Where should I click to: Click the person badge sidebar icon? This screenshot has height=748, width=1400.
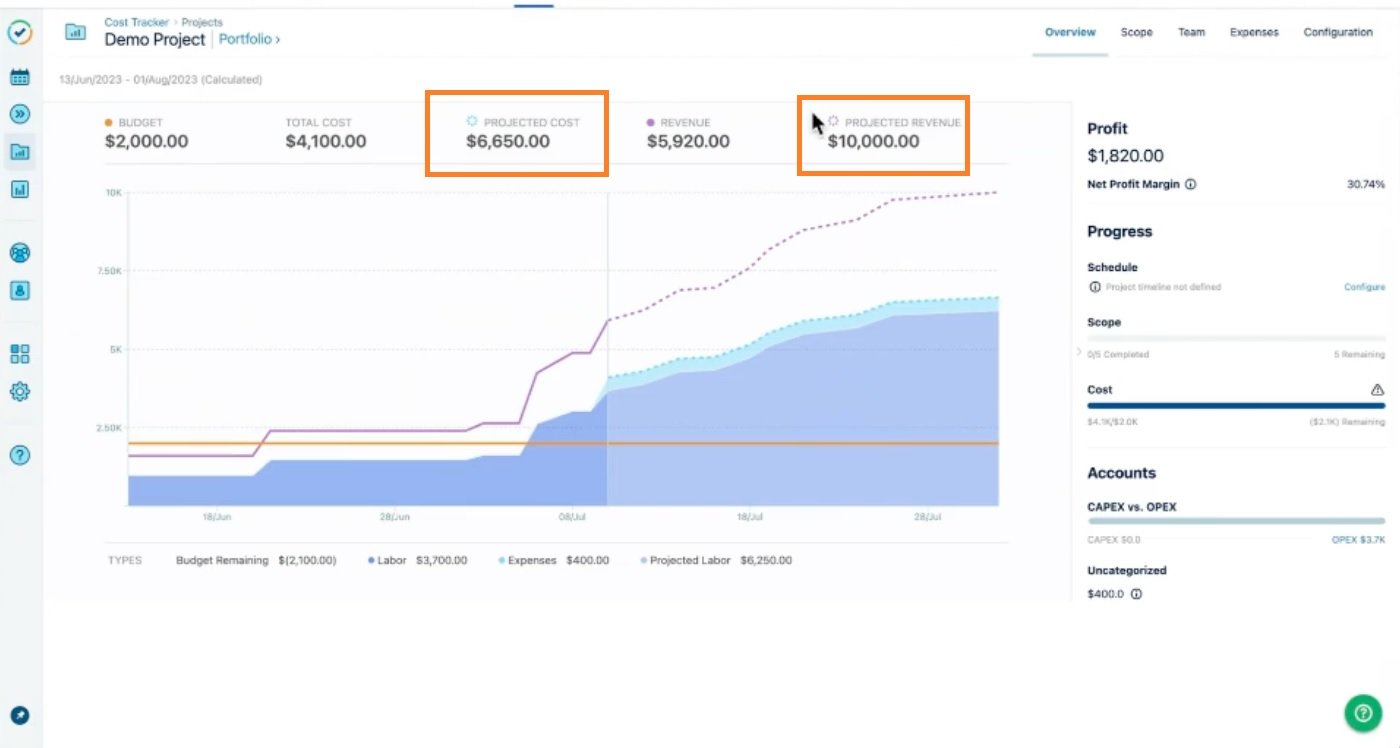[x=19, y=290]
